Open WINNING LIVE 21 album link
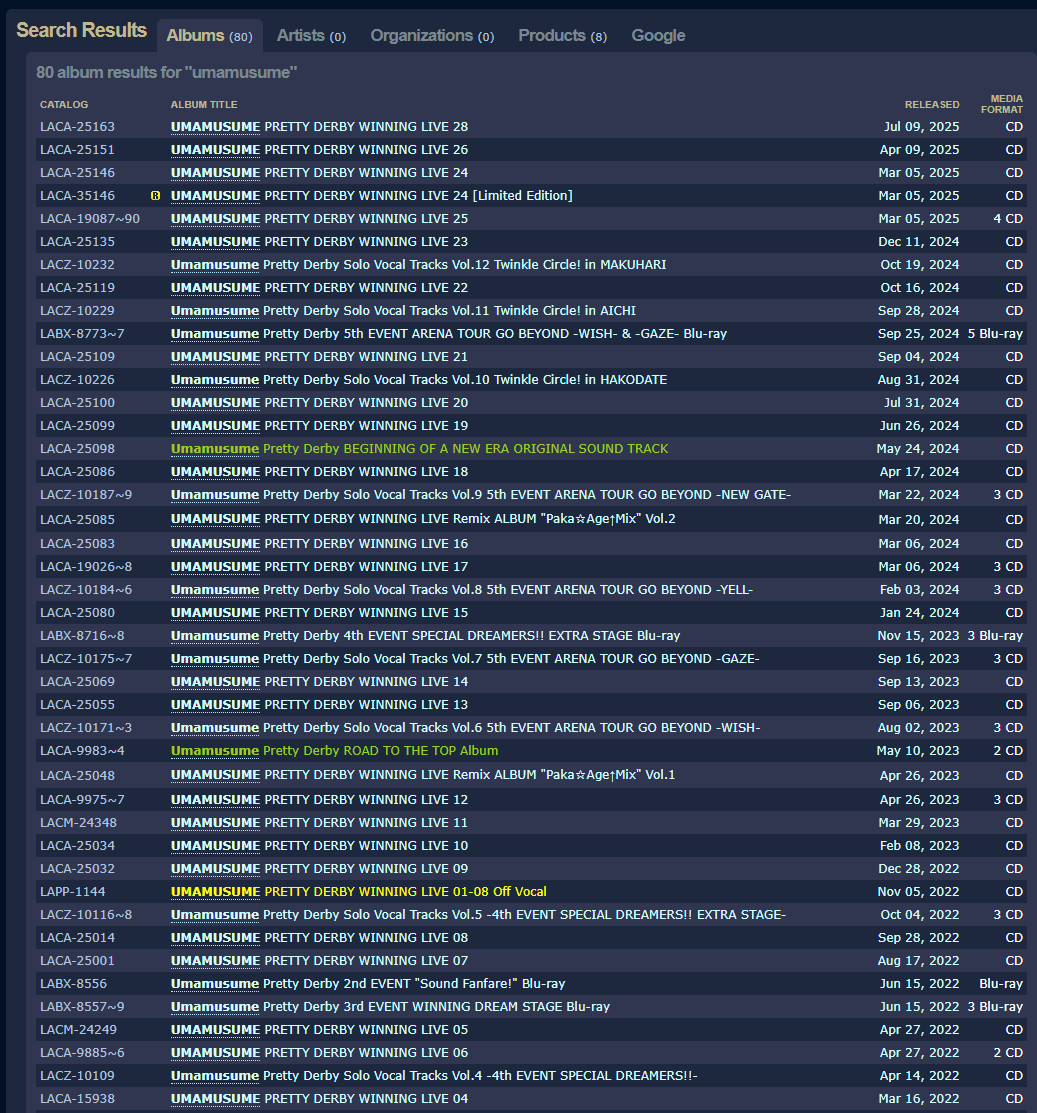The image size is (1037, 1113). 319,357
